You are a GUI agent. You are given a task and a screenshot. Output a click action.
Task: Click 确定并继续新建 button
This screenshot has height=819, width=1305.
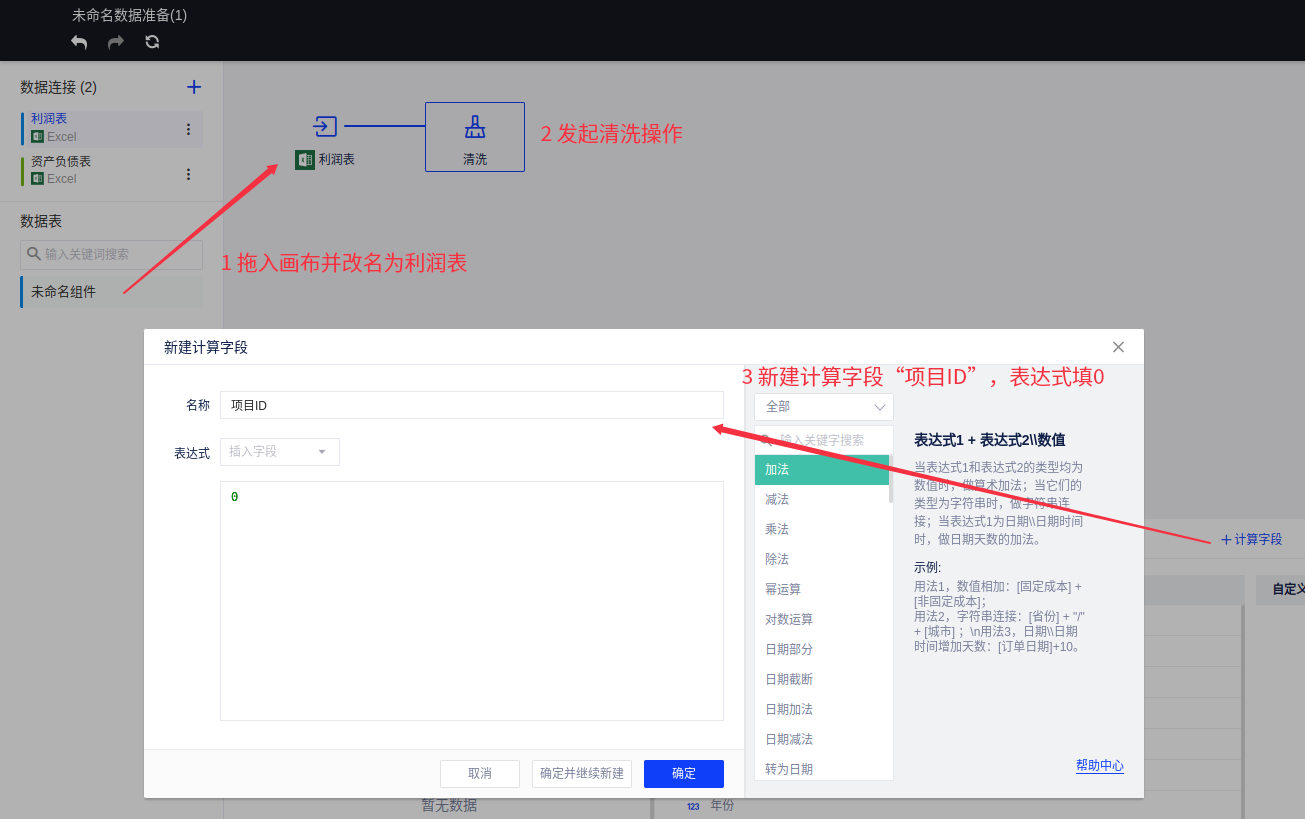coord(581,774)
